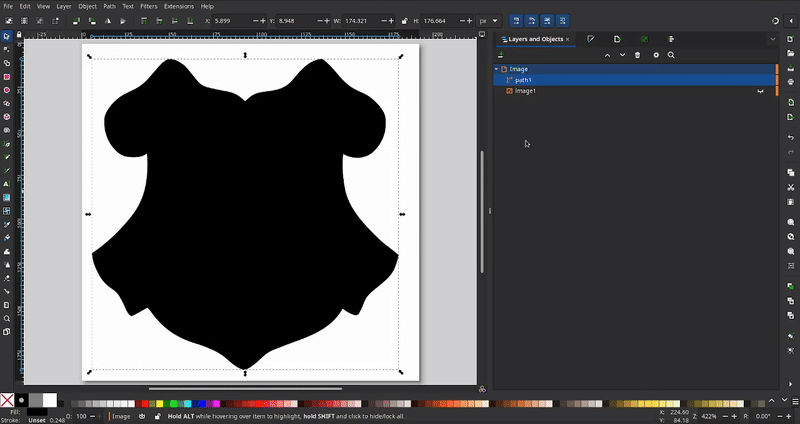
Task: Toggle visibility of Image1 object
Action: point(760,91)
